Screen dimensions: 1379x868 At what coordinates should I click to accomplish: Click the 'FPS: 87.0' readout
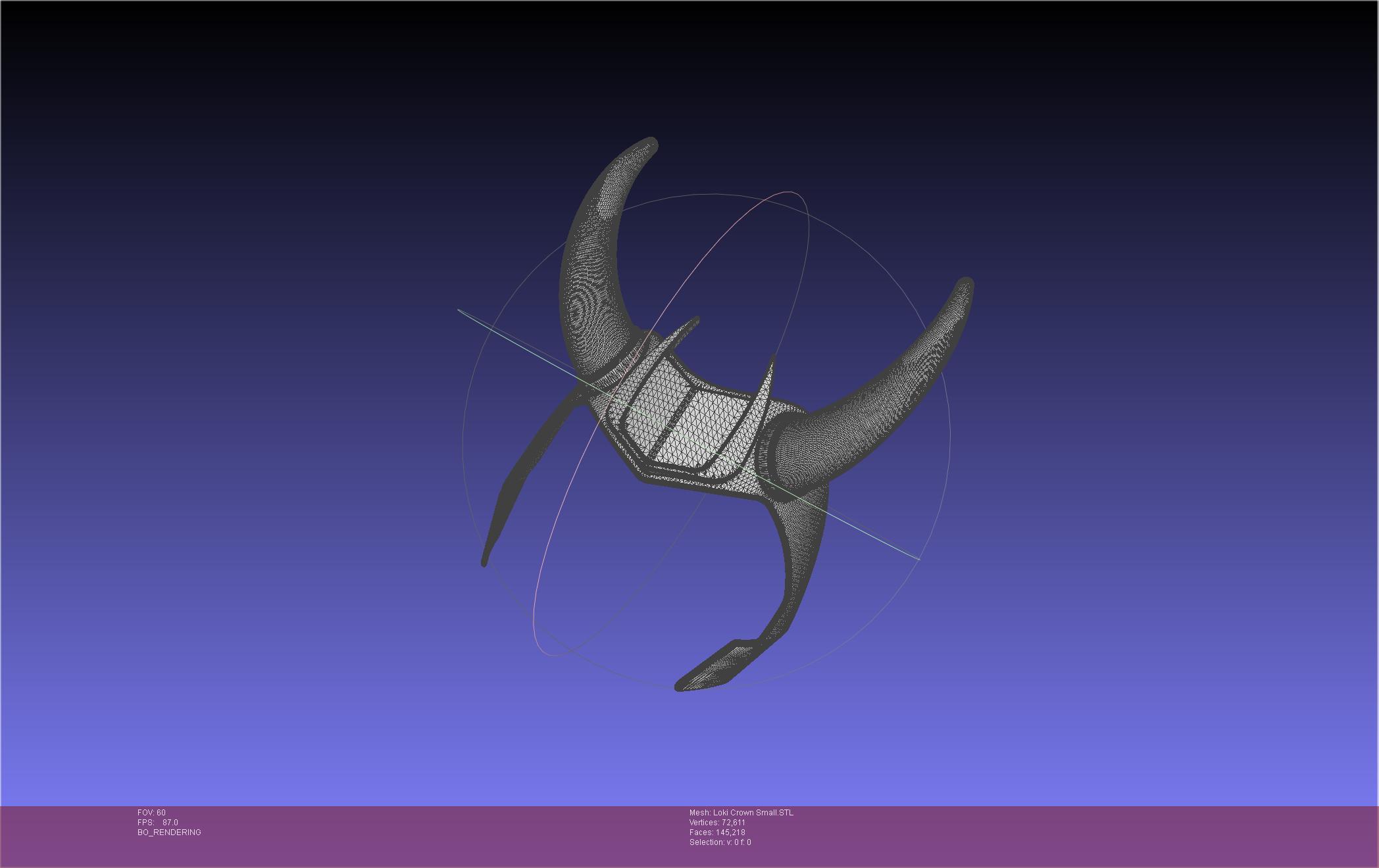click(158, 823)
